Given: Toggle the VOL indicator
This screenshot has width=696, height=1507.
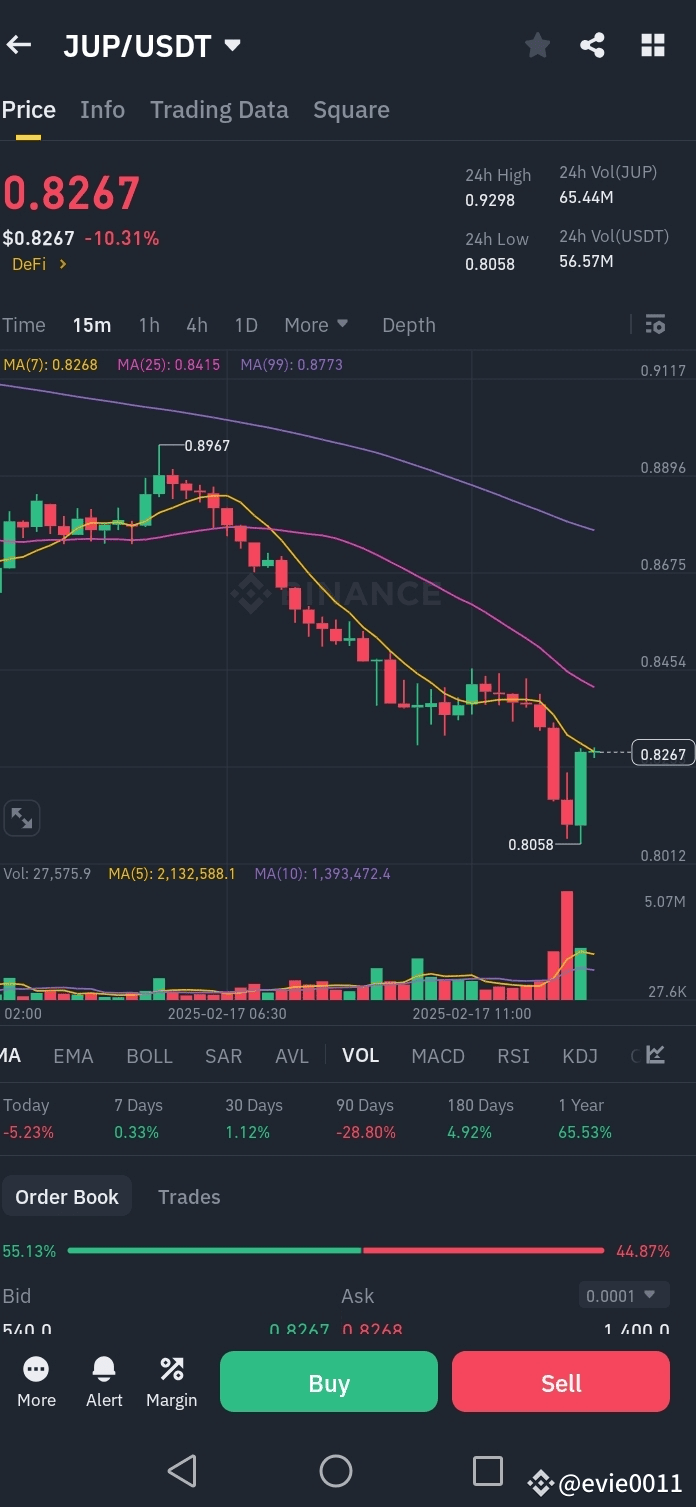Looking at the screenshot, I should 360,1055.
